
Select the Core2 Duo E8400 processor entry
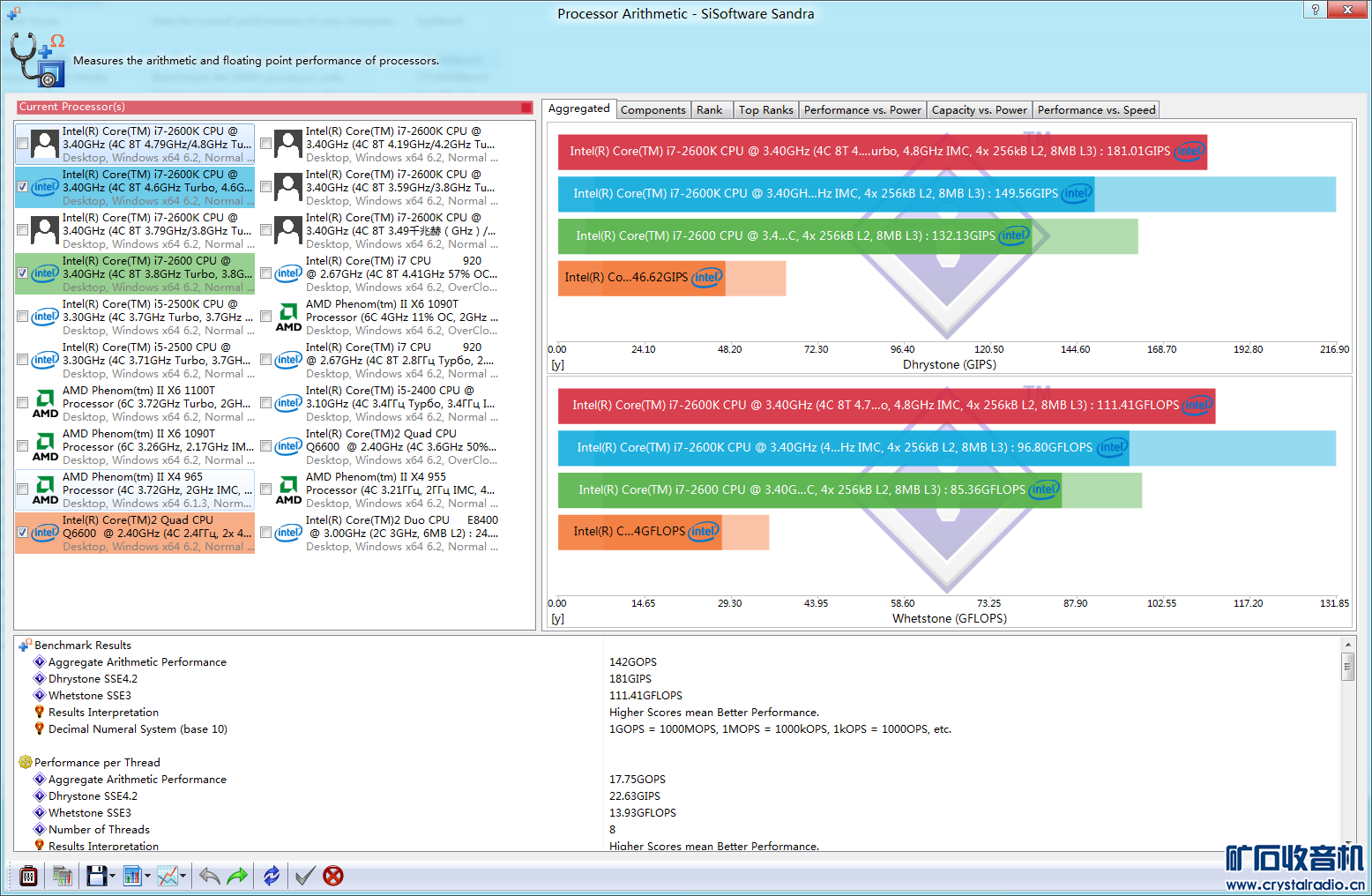pyautogui.click(x=401, y=533)
